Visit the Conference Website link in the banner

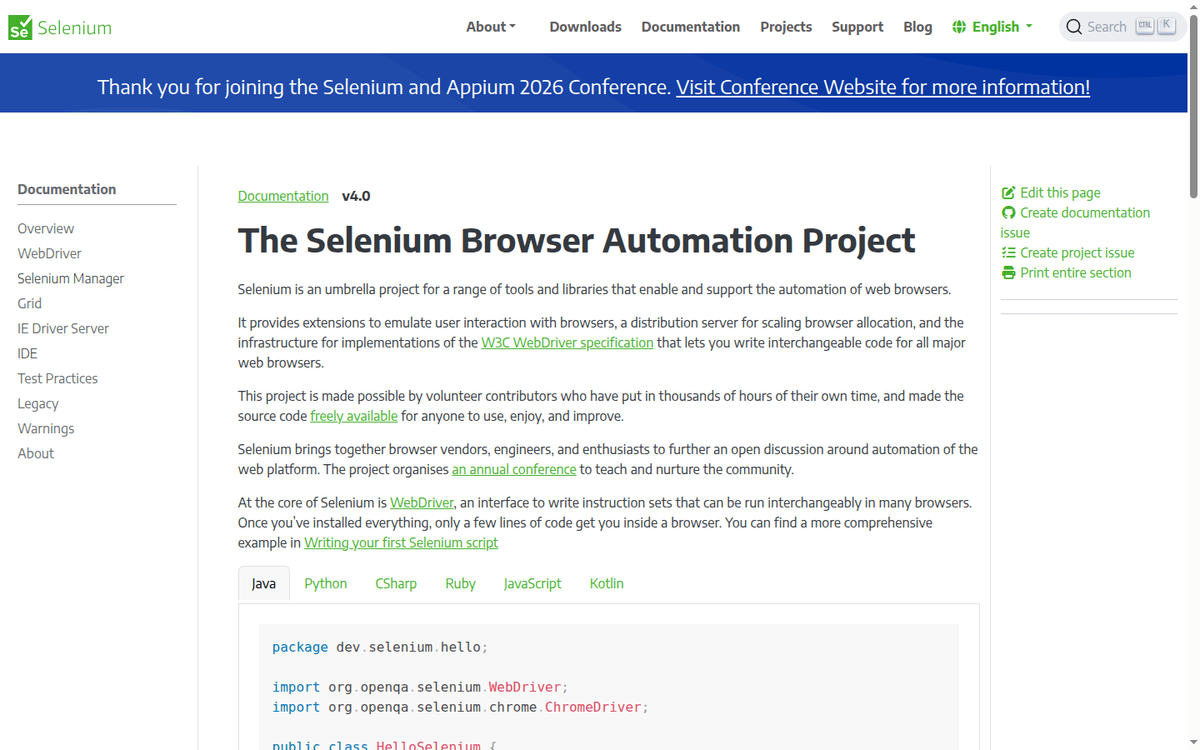(x=883, y=87)
